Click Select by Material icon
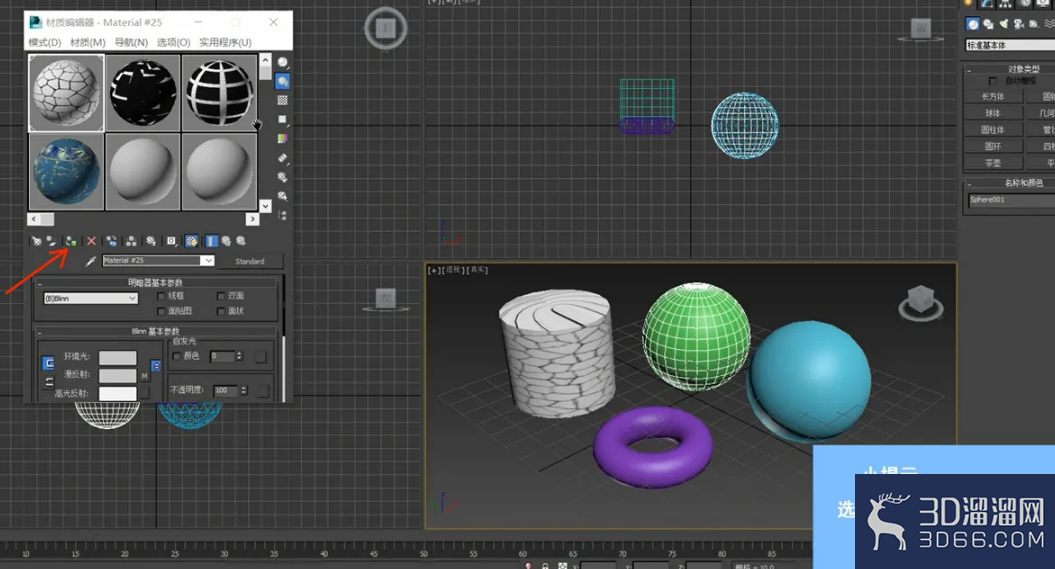Viewport: 1055px width, 569px height. point(283,196)
